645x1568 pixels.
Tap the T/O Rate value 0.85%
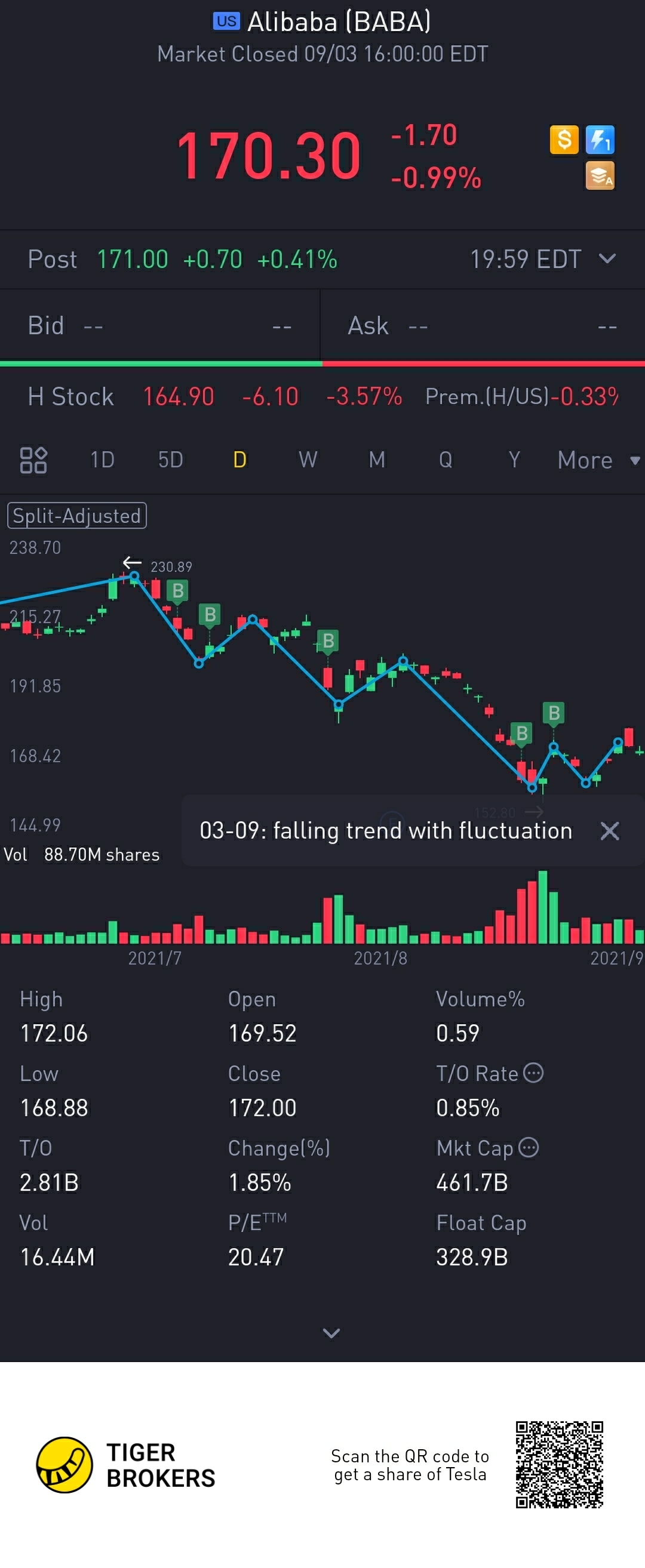coord(468,1108)
